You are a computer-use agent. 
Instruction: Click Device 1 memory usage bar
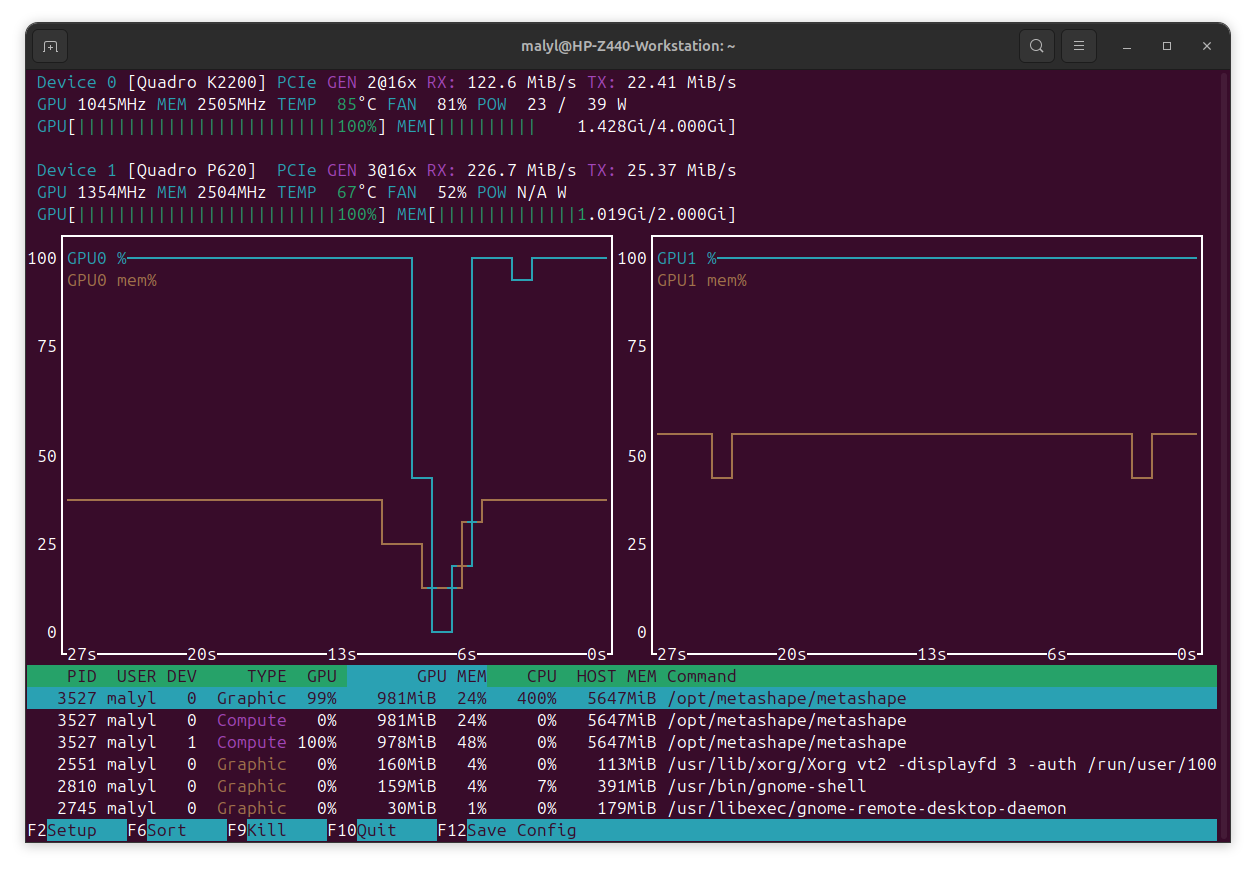567,214
